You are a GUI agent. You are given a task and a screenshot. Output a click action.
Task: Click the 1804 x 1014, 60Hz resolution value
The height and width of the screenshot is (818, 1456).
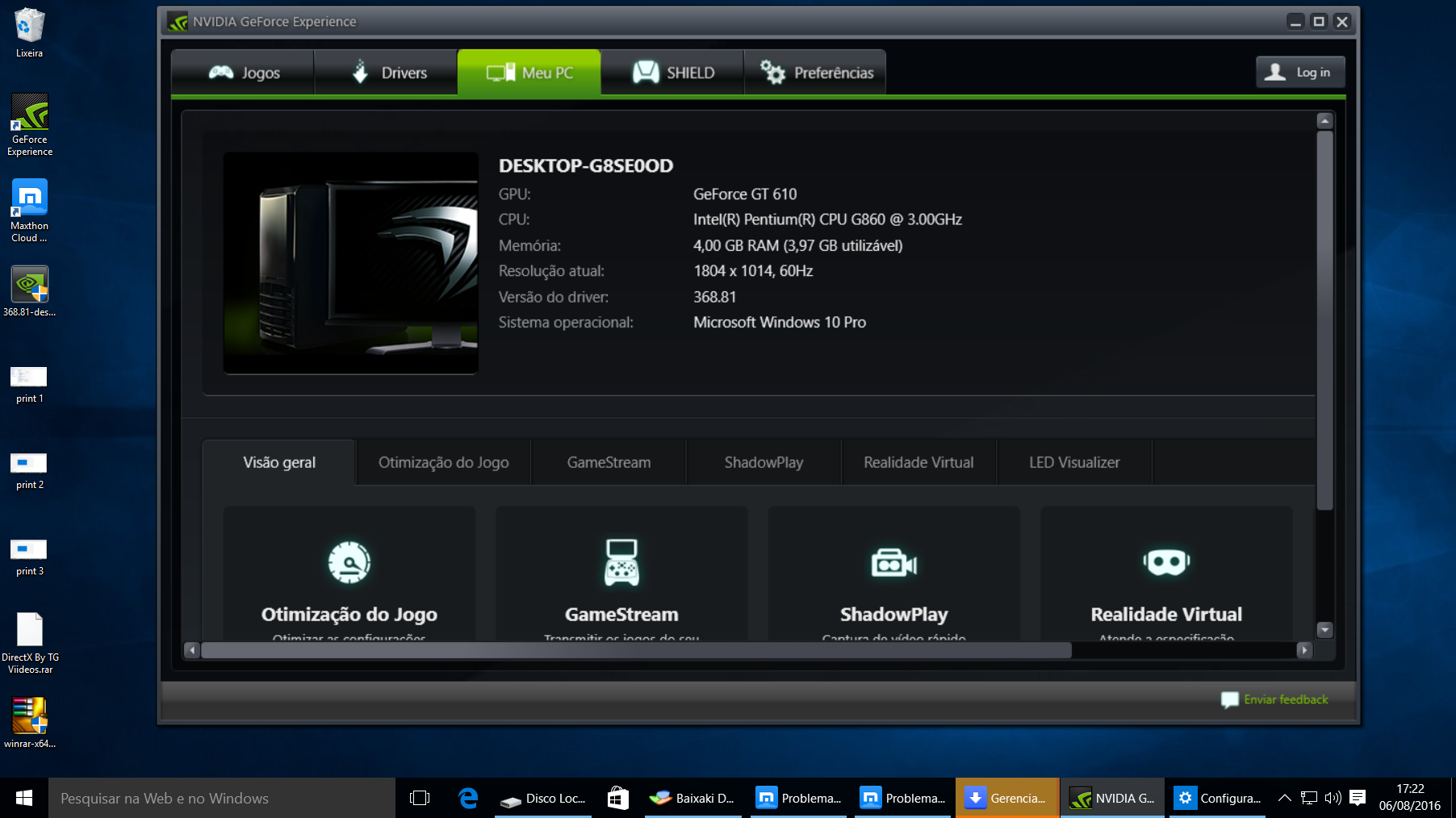pyautogui.click(x=753, y=271)
